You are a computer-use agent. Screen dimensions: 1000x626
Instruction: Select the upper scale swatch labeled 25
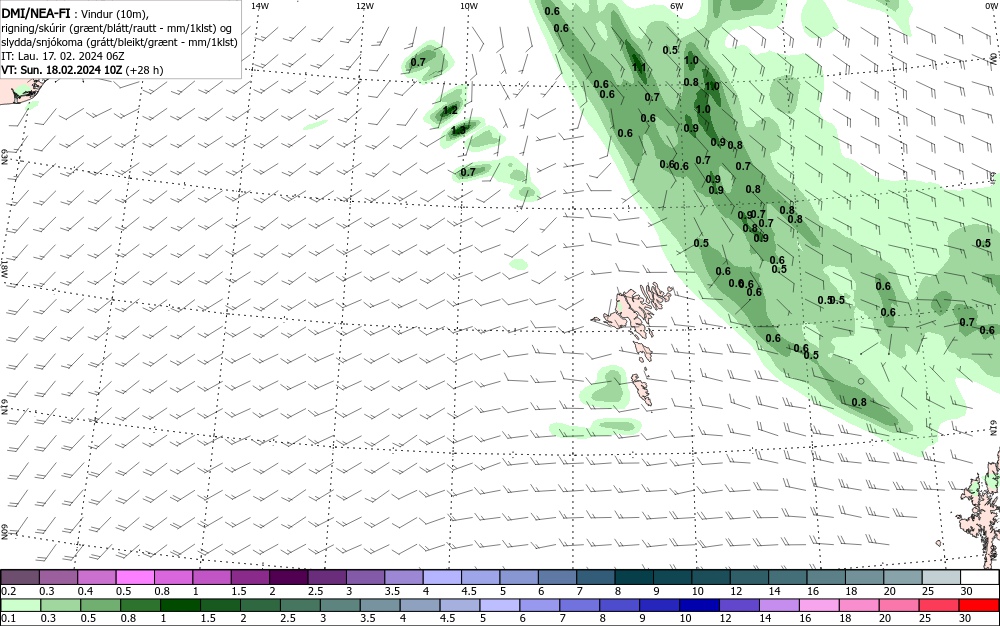coord(941,577)
